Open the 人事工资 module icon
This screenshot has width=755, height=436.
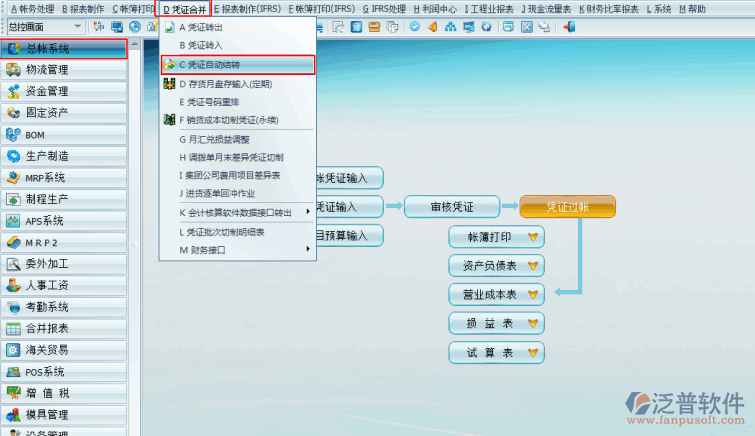[x=14, y=286]
